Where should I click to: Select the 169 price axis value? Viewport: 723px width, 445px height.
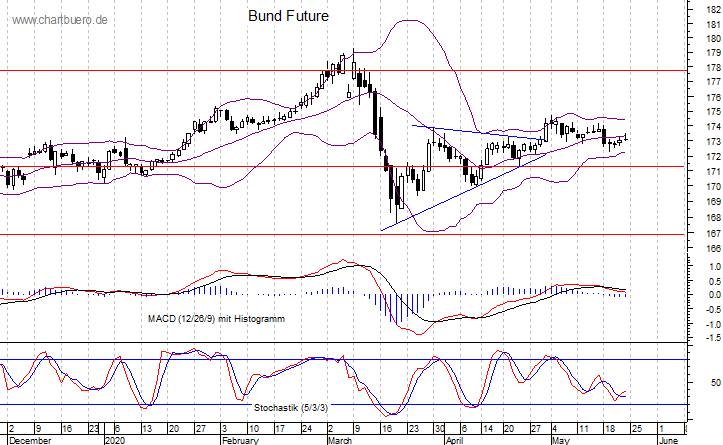coord(713,202)
